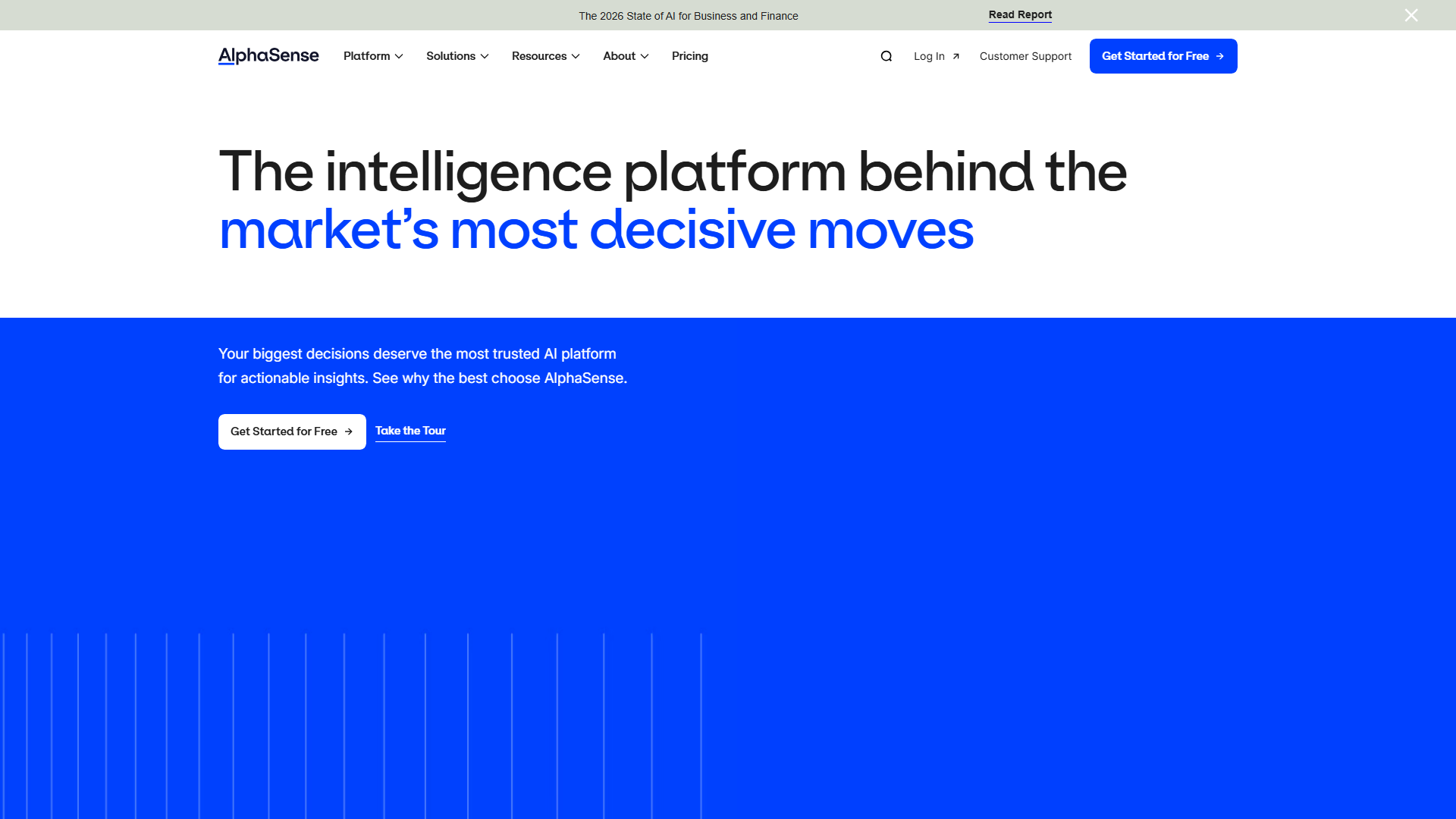Open the Read Report link
Image resolution: width=1456 pixels, height=819 pixels.
pyautogui.click(x=1020, y=15)
